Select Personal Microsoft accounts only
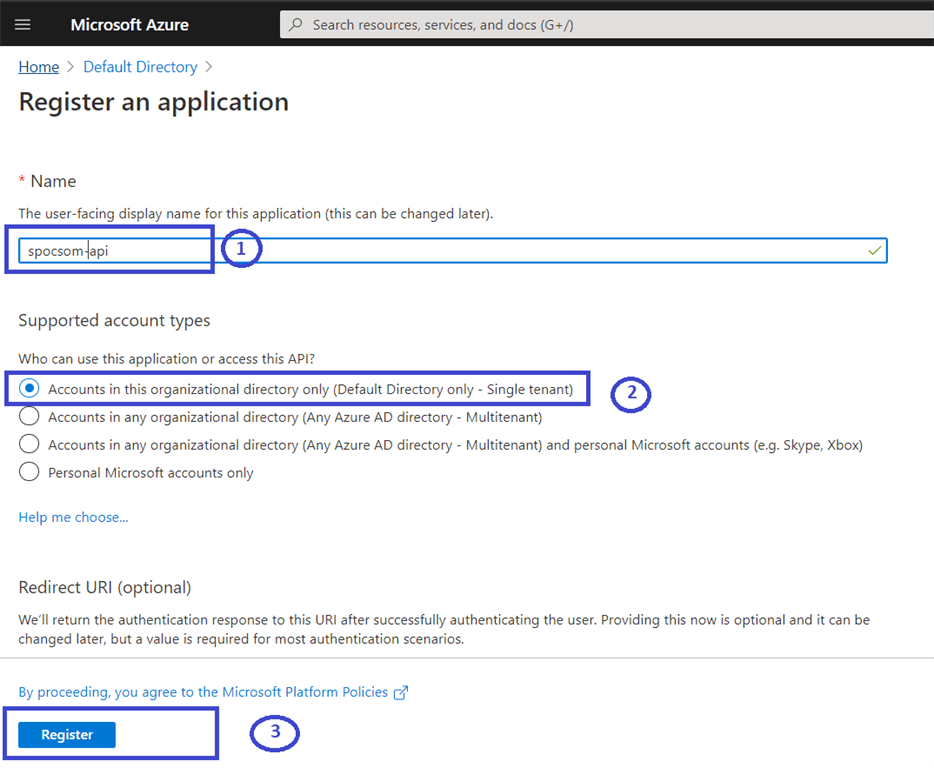 click(30, 472)
